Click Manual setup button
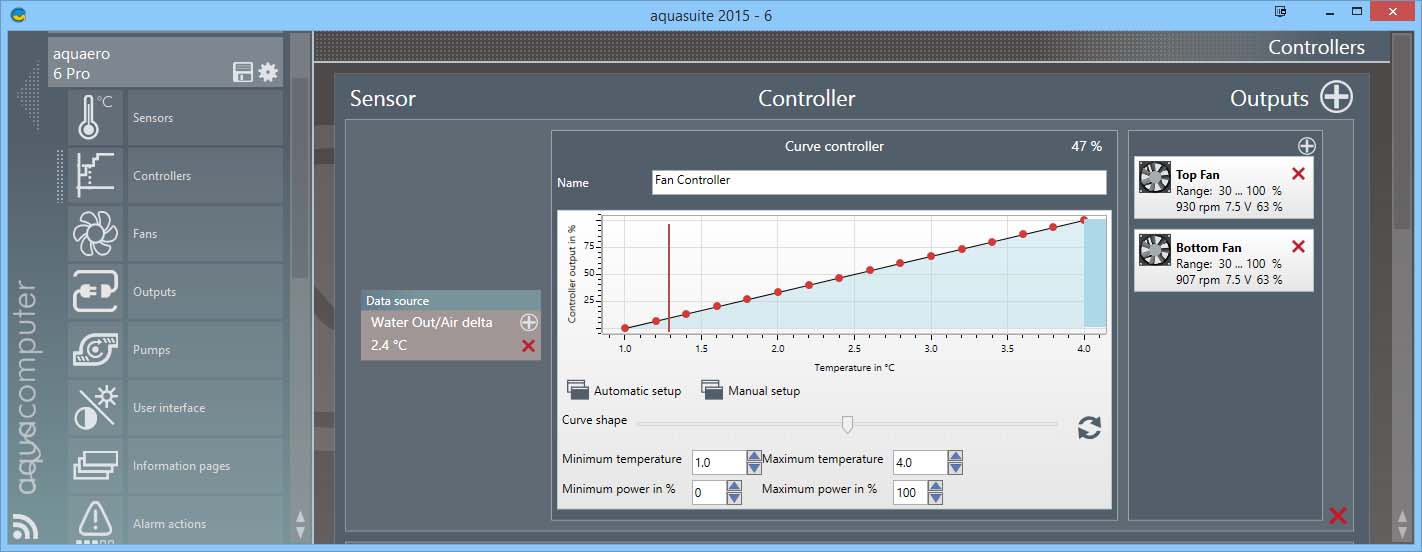1422x552 pixels. (x=751, y=390)
